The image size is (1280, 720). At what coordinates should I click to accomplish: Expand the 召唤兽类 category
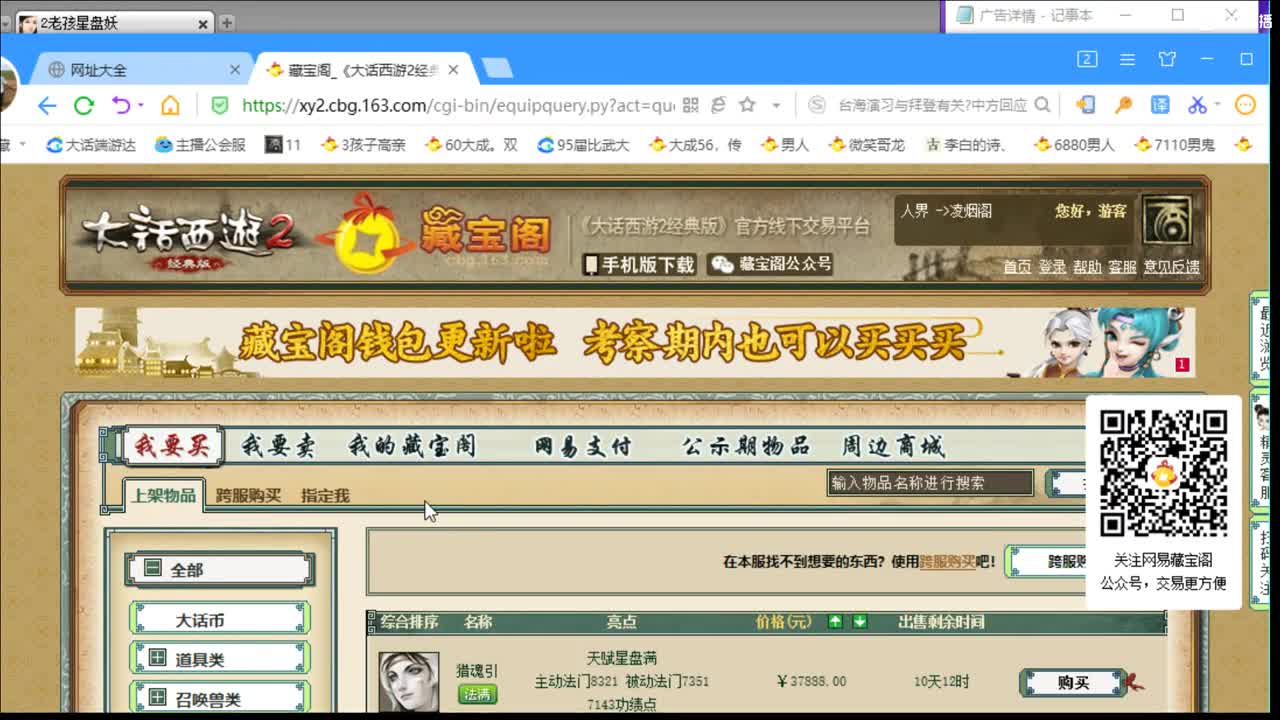click(x=158, y=698)
